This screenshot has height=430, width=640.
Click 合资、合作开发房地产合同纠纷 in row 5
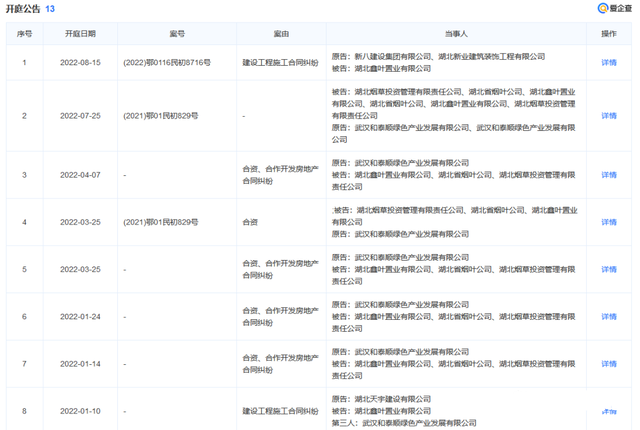[280, 270]
